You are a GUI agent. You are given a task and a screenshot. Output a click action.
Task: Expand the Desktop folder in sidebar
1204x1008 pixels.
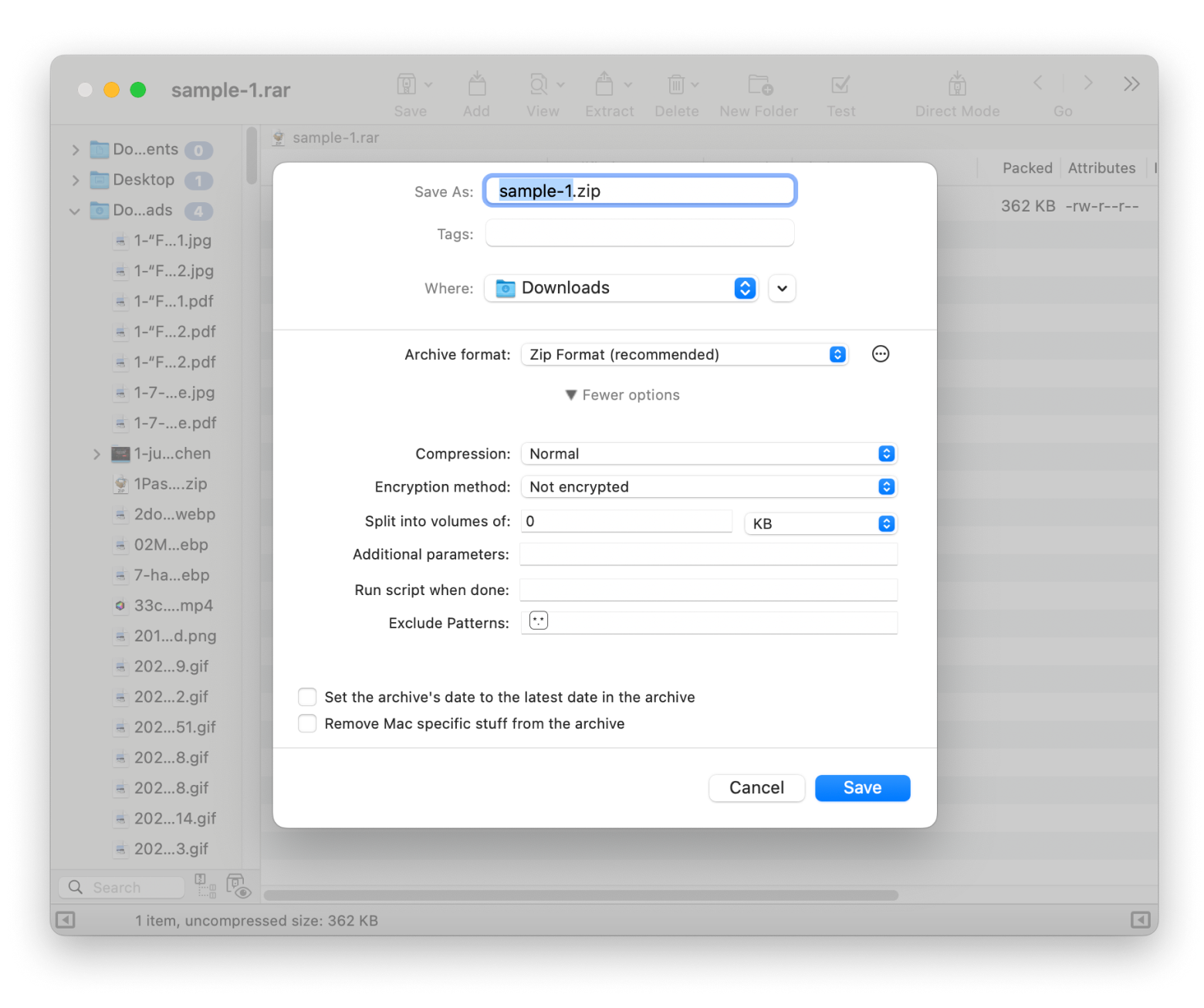(x=76, y=181)
